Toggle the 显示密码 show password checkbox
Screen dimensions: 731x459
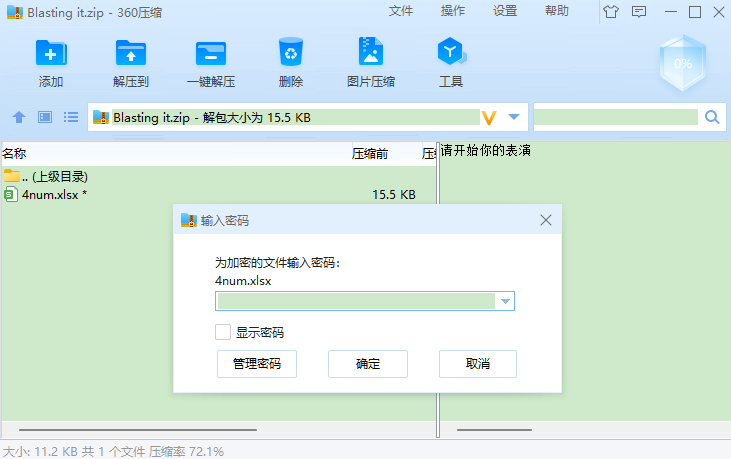point(223,332)
